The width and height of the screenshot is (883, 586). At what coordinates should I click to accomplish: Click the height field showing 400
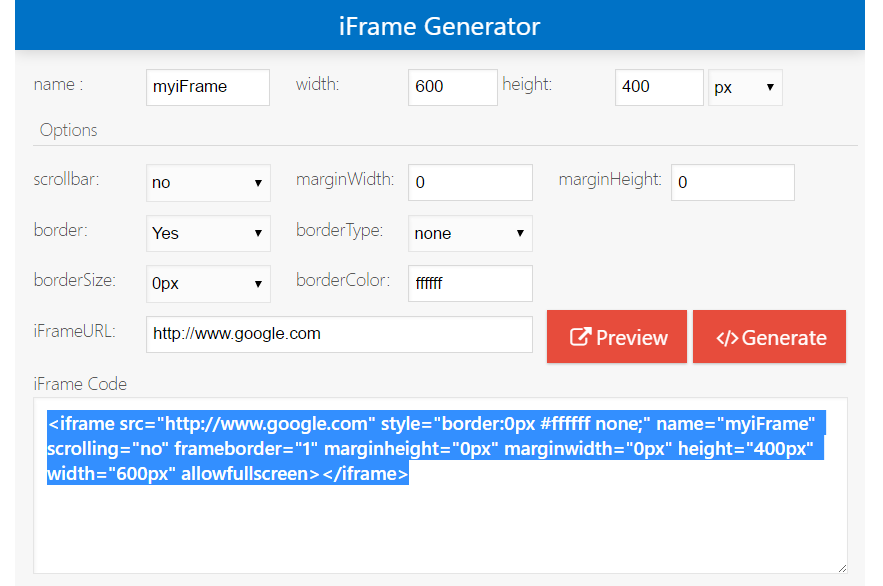(659, 87)
